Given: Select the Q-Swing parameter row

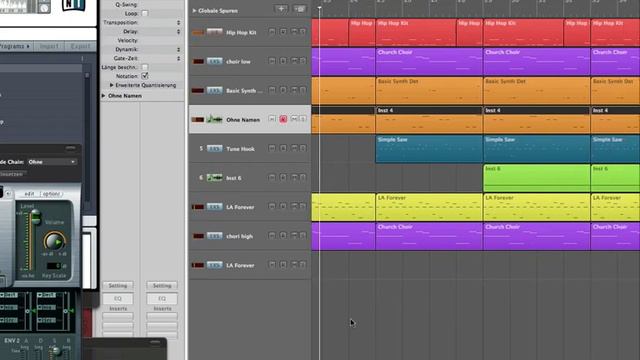Looking at the screenshot, I should tap(142, 4).
